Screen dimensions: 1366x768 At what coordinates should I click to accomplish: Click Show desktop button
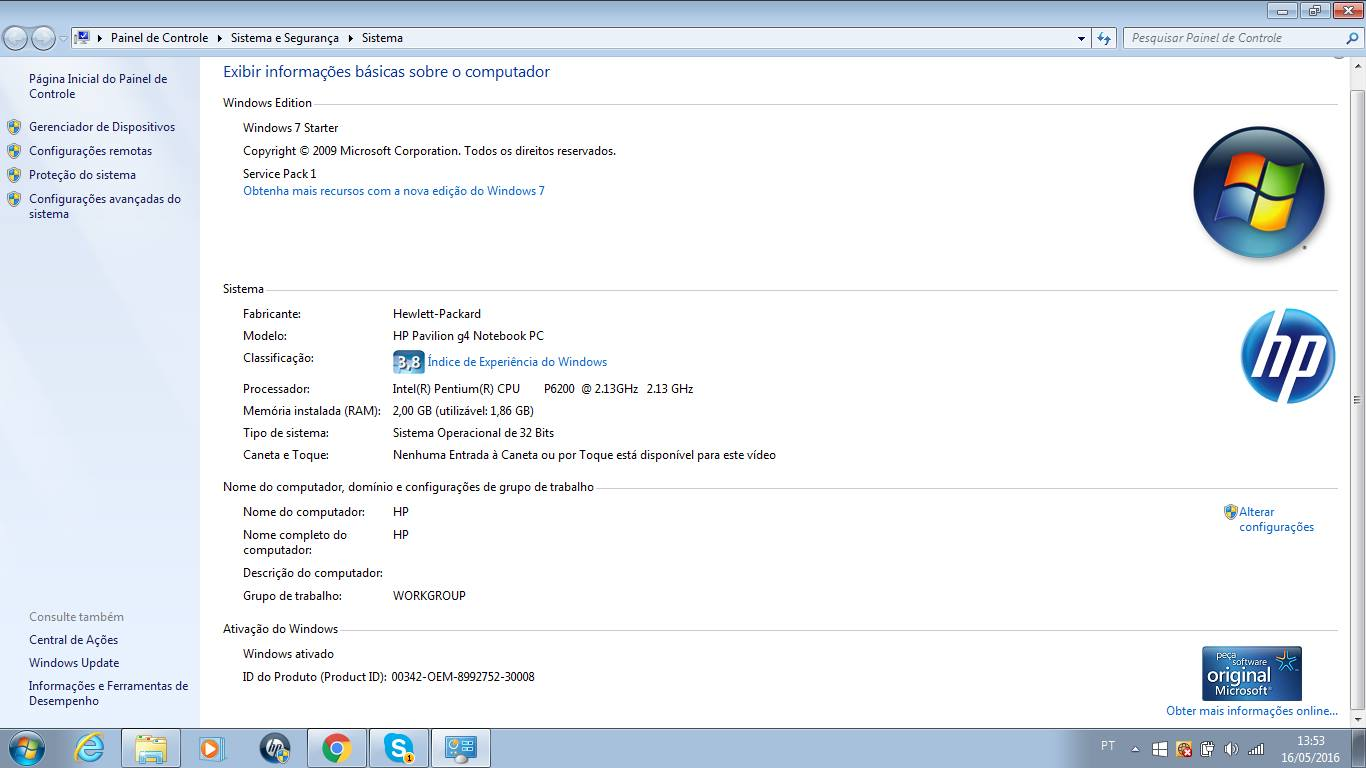point(1358,748)
